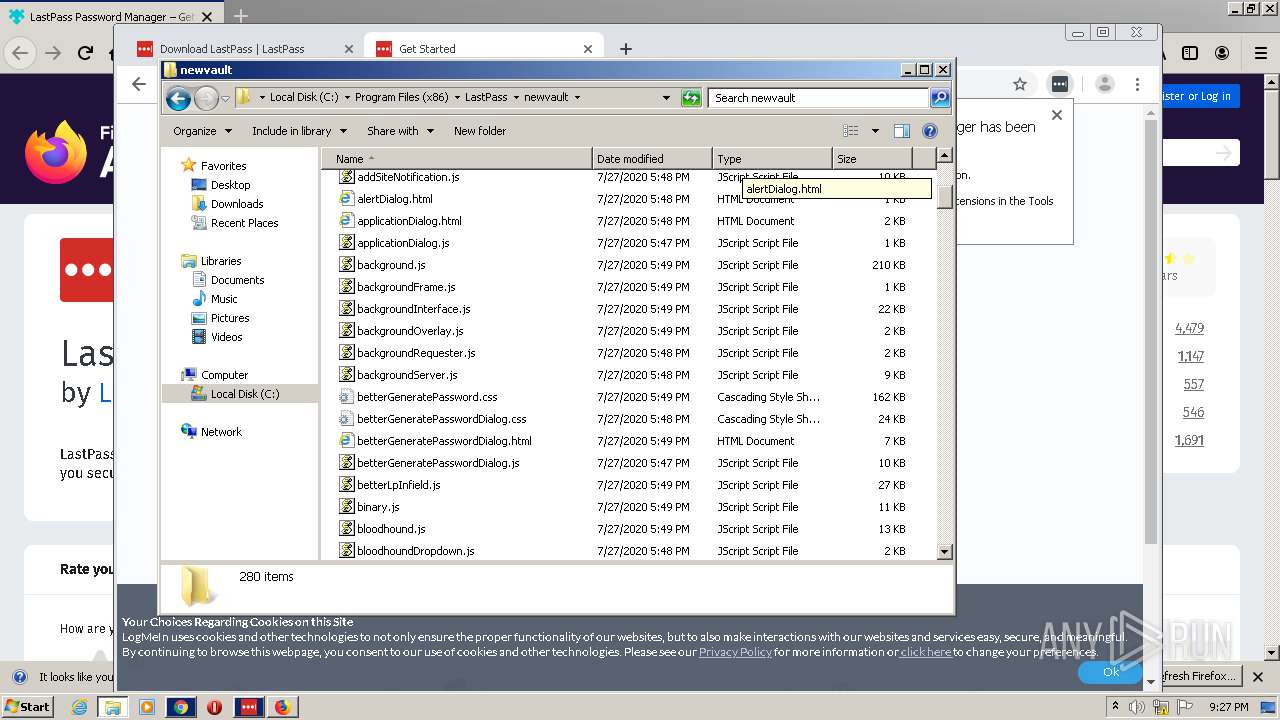Sort files by the Type column
Image resolution: width=1280 pixels, height=720 pixels.
772,159
